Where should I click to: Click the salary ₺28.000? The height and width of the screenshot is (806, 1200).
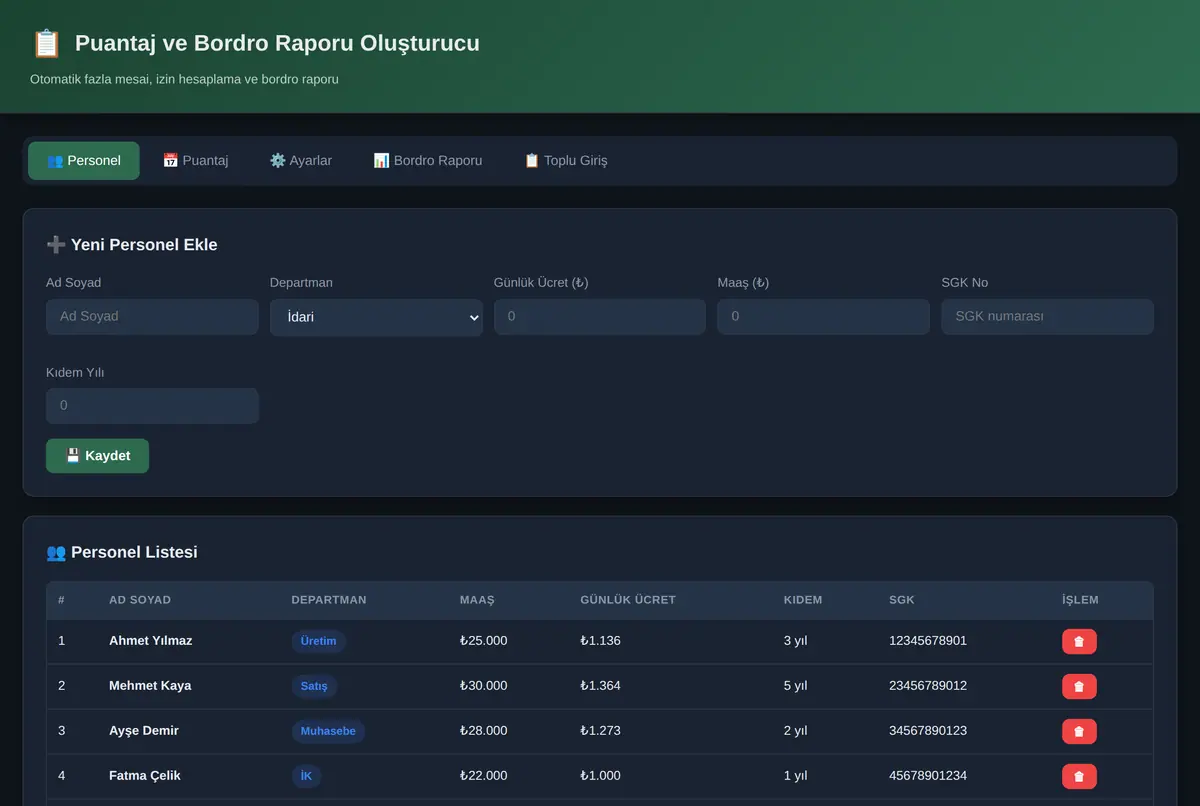pos(484,731)
